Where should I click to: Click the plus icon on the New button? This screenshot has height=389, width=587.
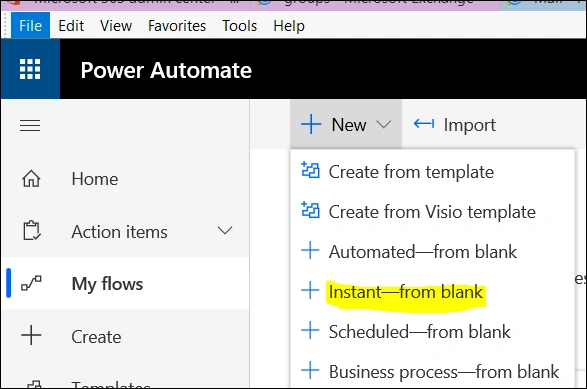(311, 124)
